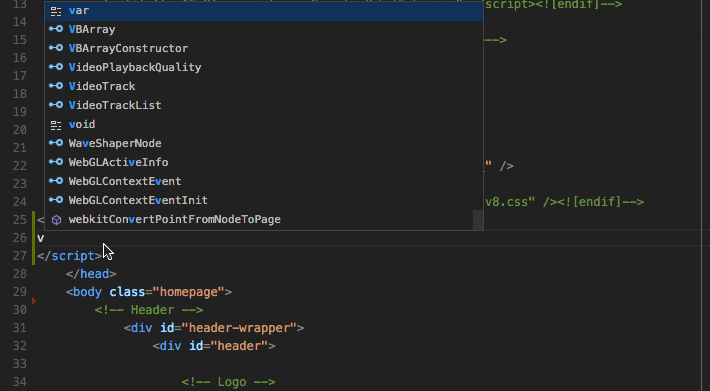Choose VideoTrack suggestion entry
This screenshot has height=391, width=710.
click(264, 86)
